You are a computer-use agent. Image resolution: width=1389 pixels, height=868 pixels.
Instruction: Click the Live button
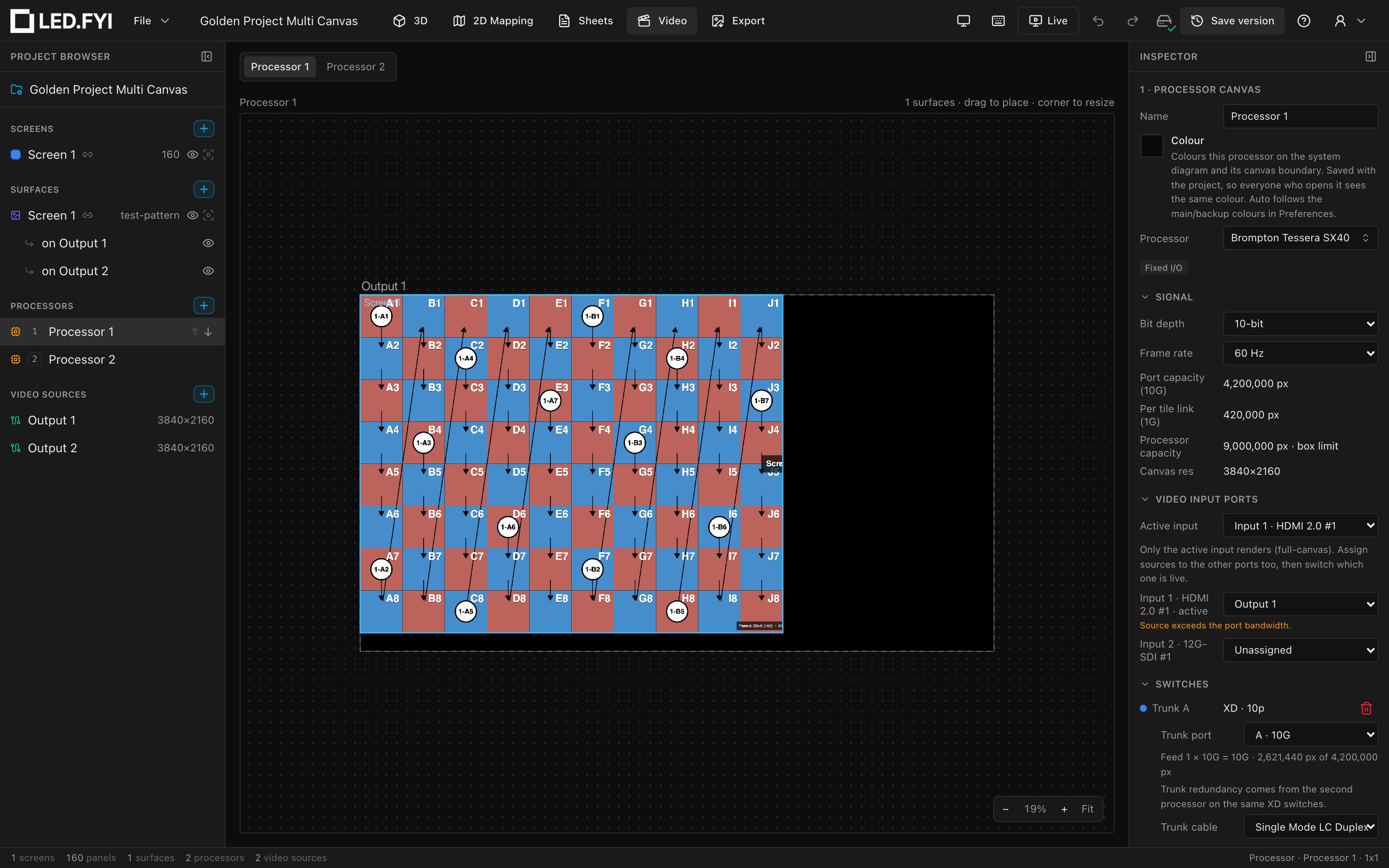[1048, 21]
